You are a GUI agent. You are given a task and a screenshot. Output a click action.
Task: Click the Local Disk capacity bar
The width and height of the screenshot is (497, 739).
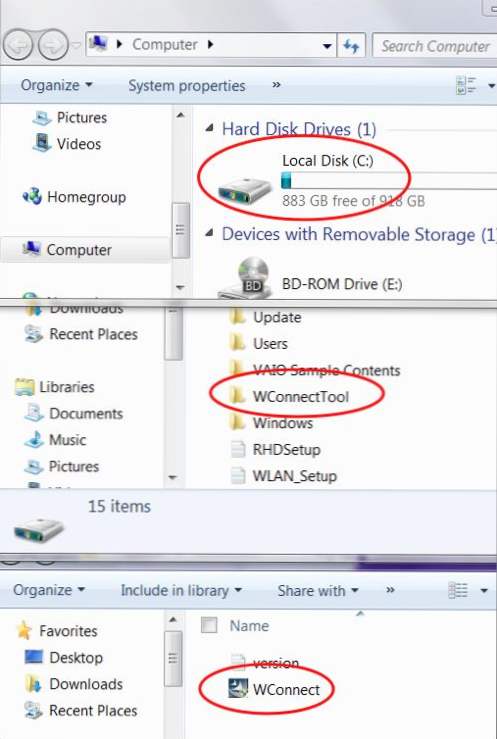click(389, 181)
